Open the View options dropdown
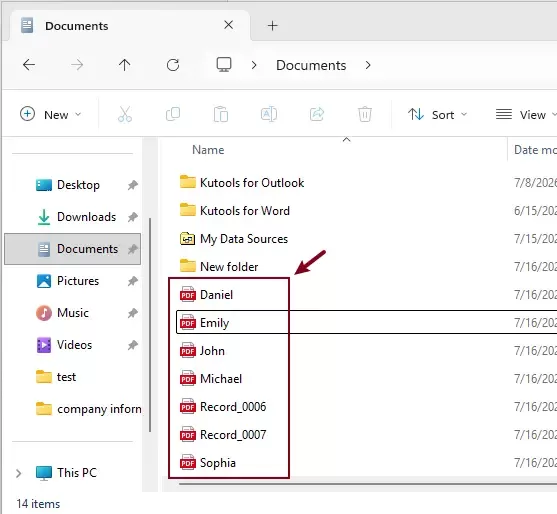557x514 pixels. tap(526, 114)
